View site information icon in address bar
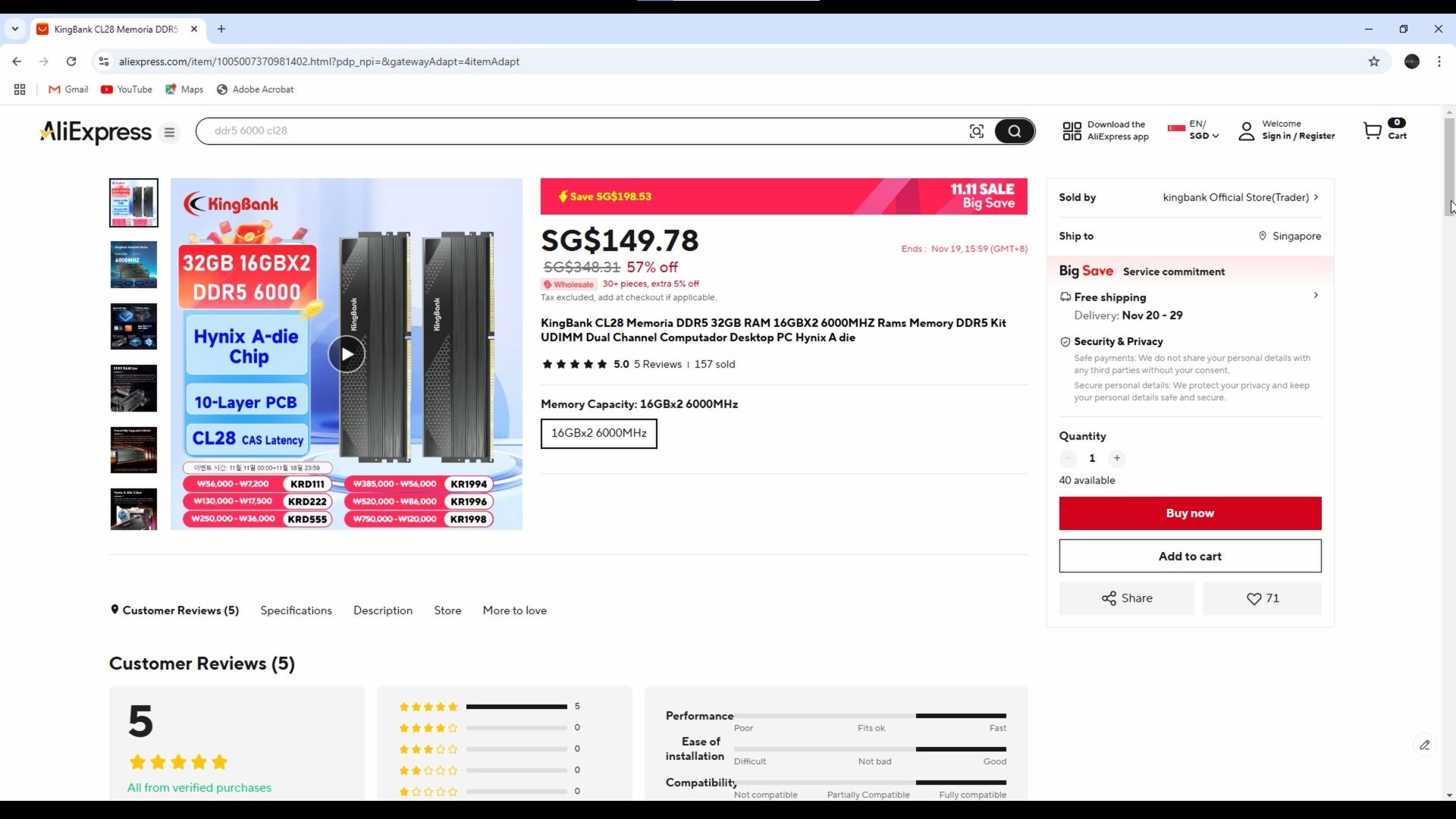Screen dimensions: 1456x819 pyautogui.click(x=104, y=61)
